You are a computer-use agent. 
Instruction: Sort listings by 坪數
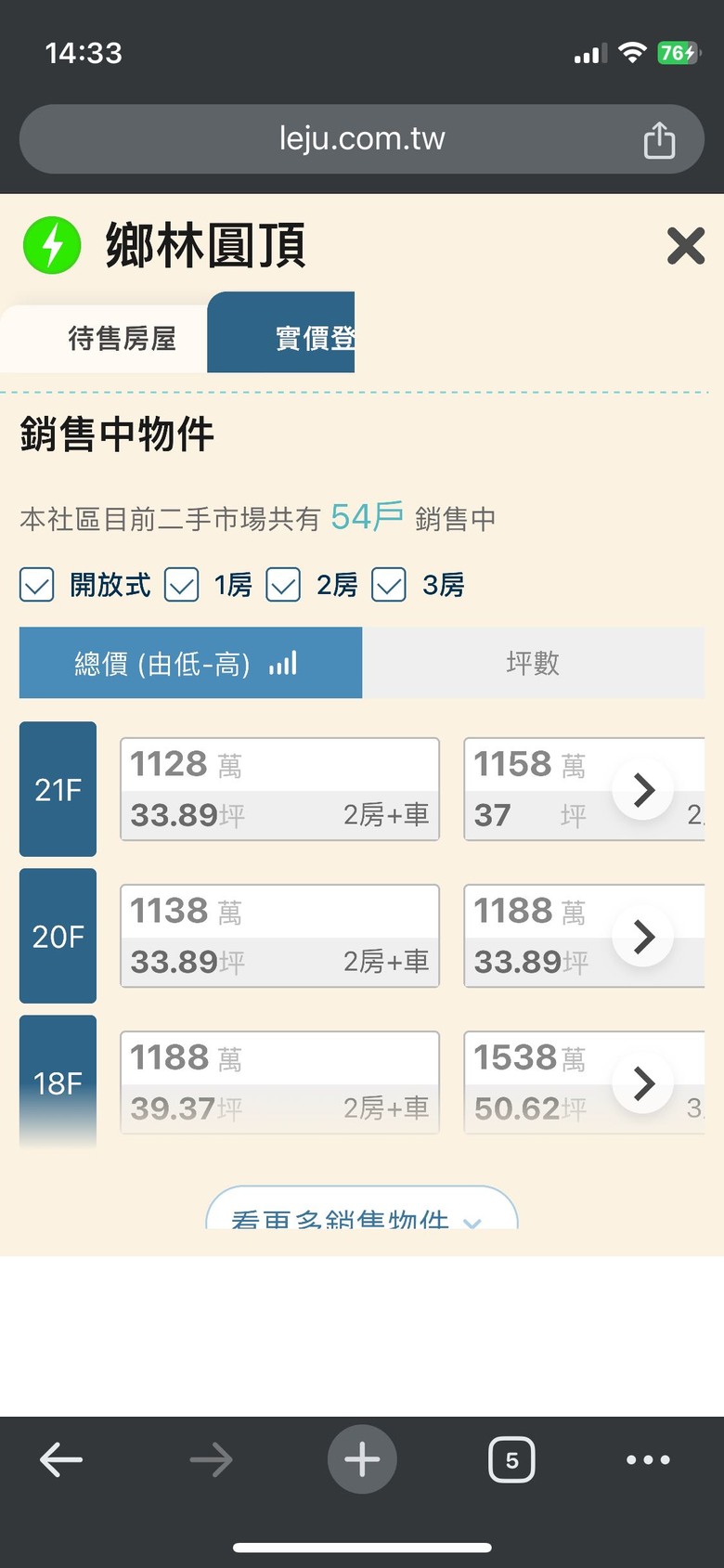[533, 663]
